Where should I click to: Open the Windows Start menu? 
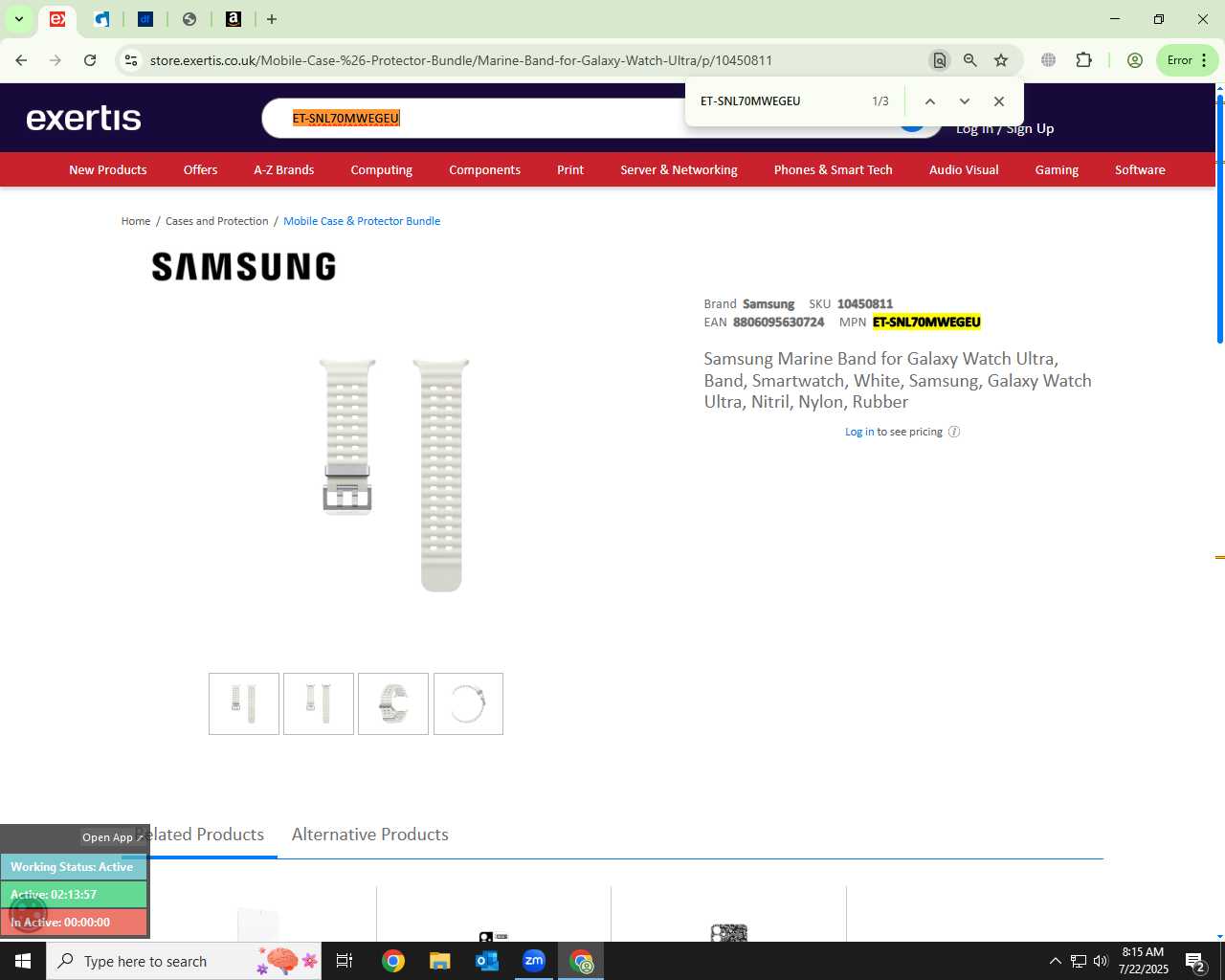tap(23, 961)
